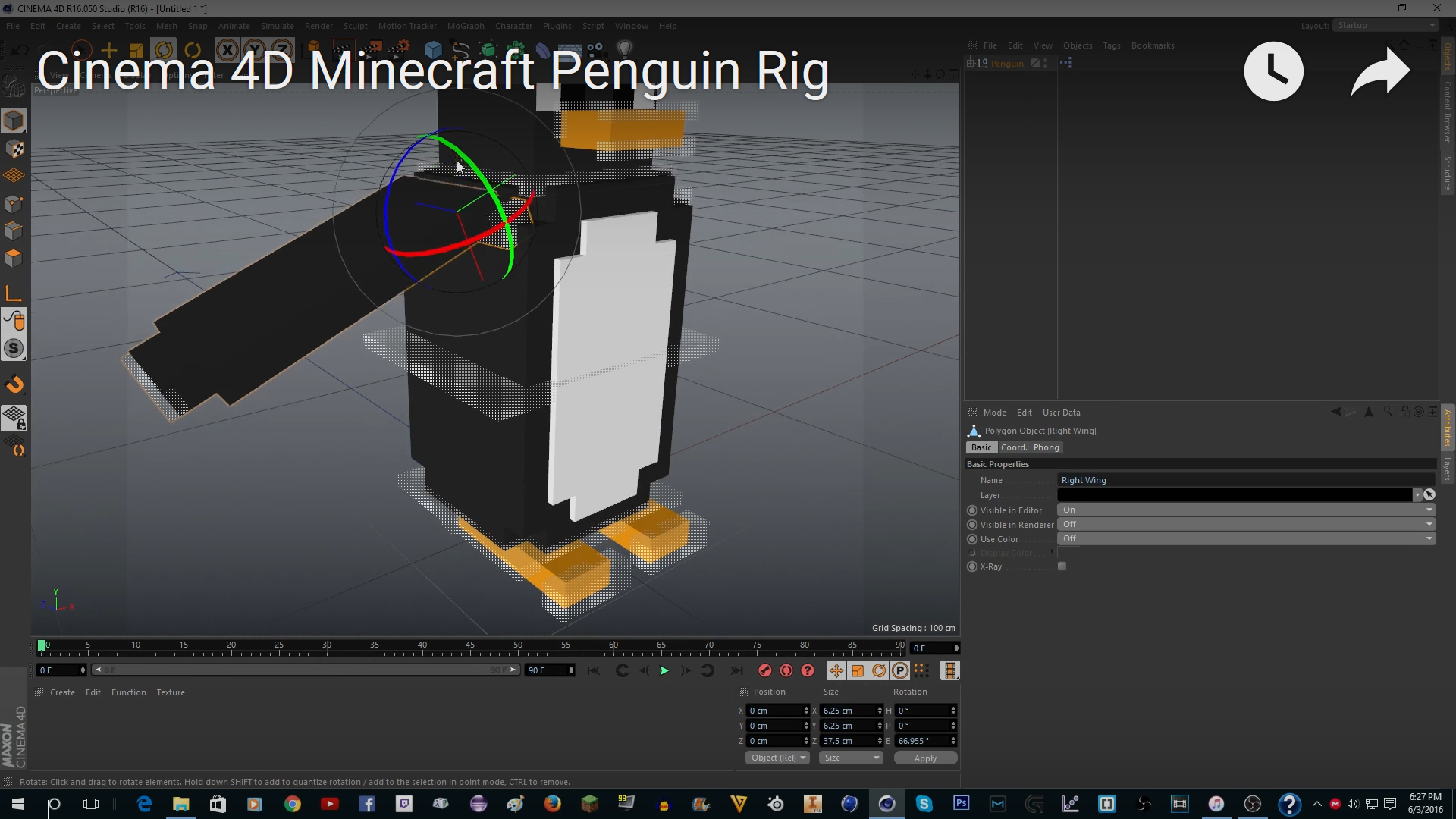Click animation circle beside Visible in Editor
The image size is (1456, 819).
972,510
